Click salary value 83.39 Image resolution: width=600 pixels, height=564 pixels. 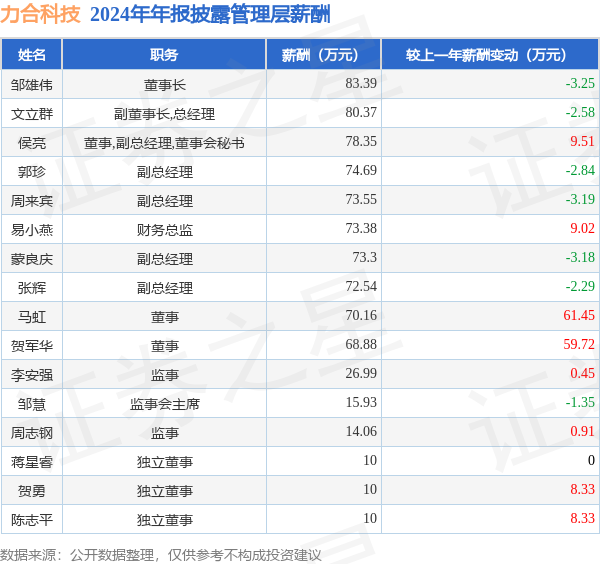click(361, 83)
